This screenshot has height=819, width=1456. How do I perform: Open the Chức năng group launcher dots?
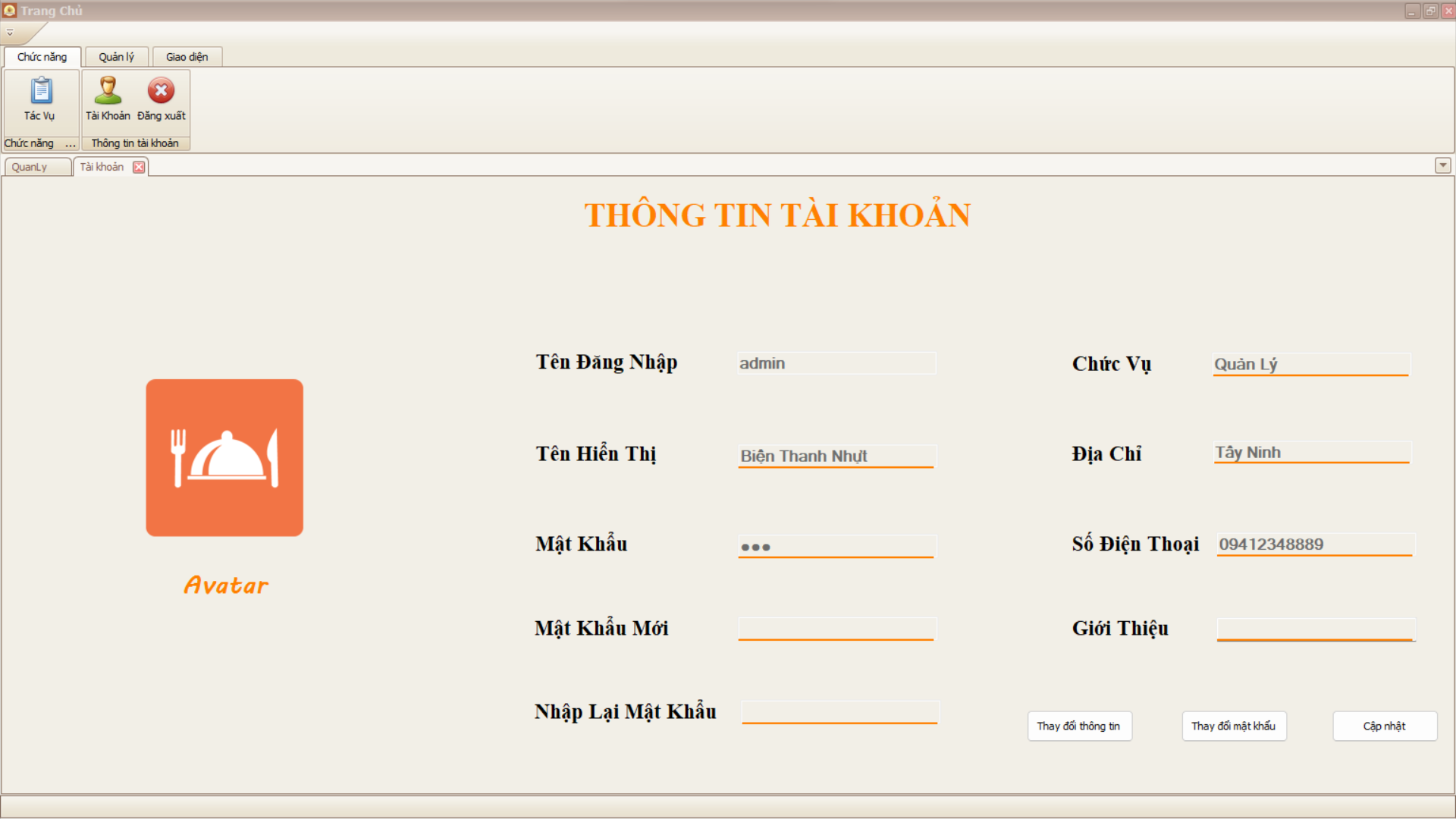[71, 144]
